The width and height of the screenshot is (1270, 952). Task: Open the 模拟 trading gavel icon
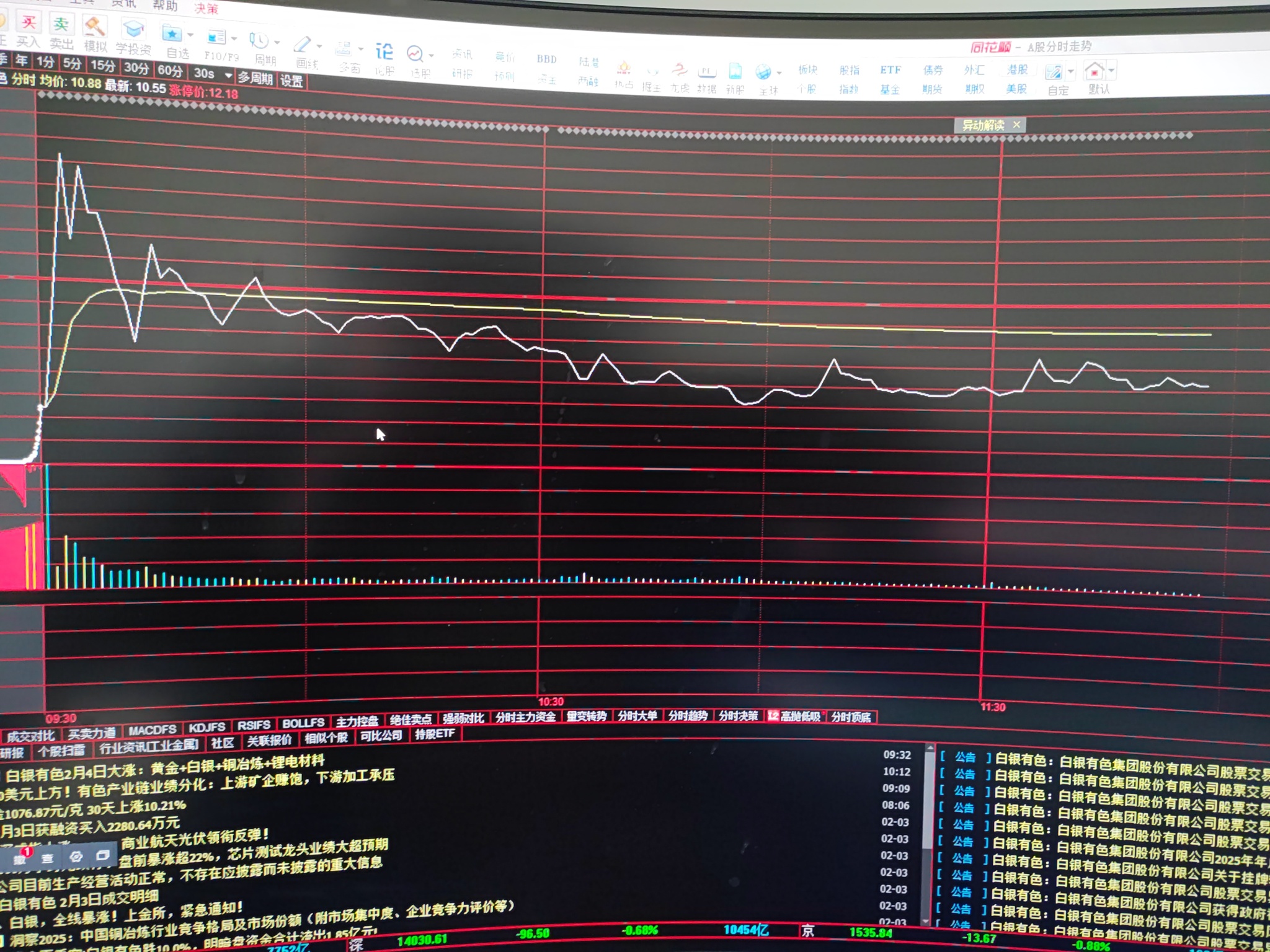pos(95,27)
